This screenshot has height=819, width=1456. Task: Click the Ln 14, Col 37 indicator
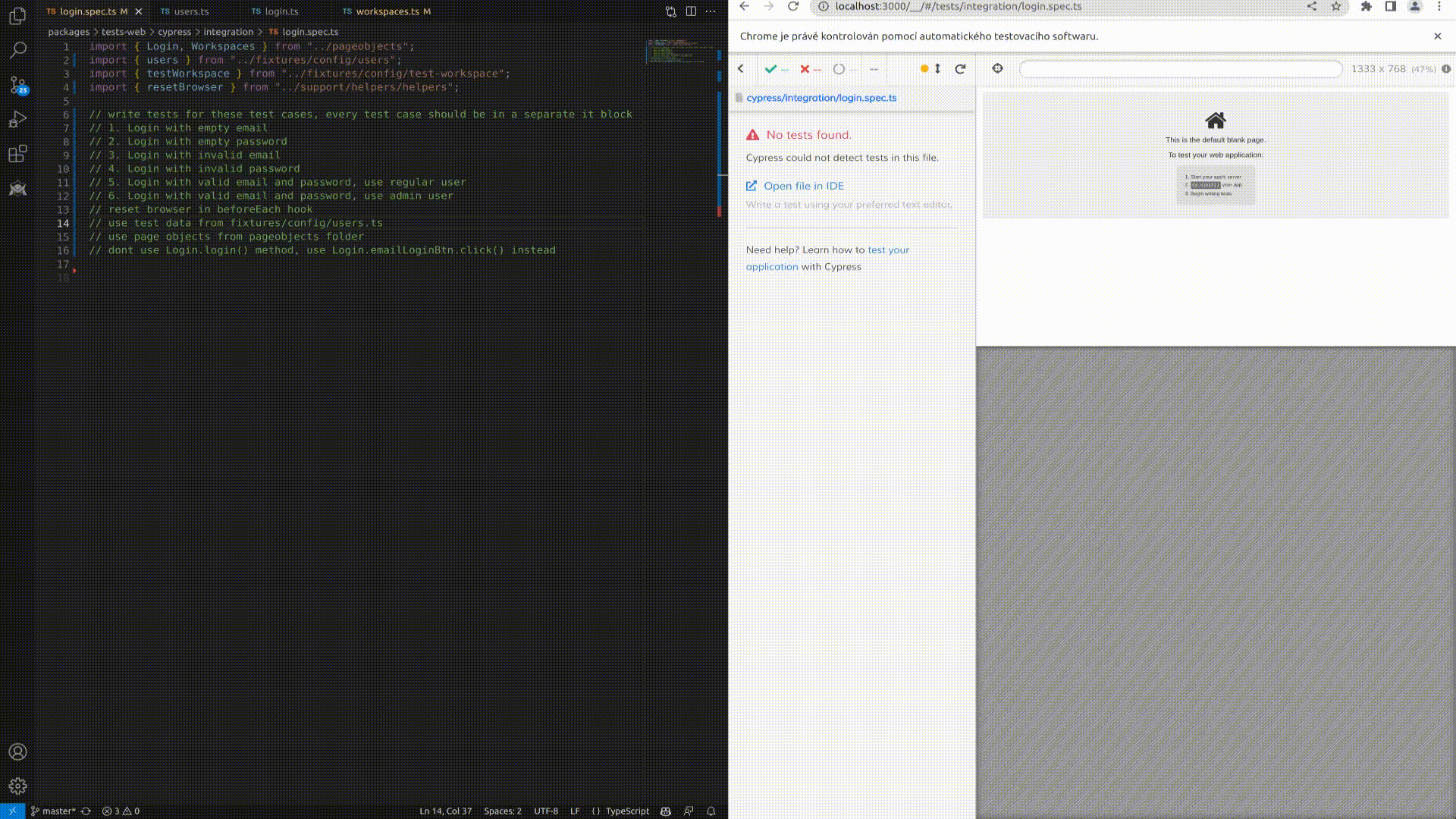pyautogui.click(x=445, y=811)
